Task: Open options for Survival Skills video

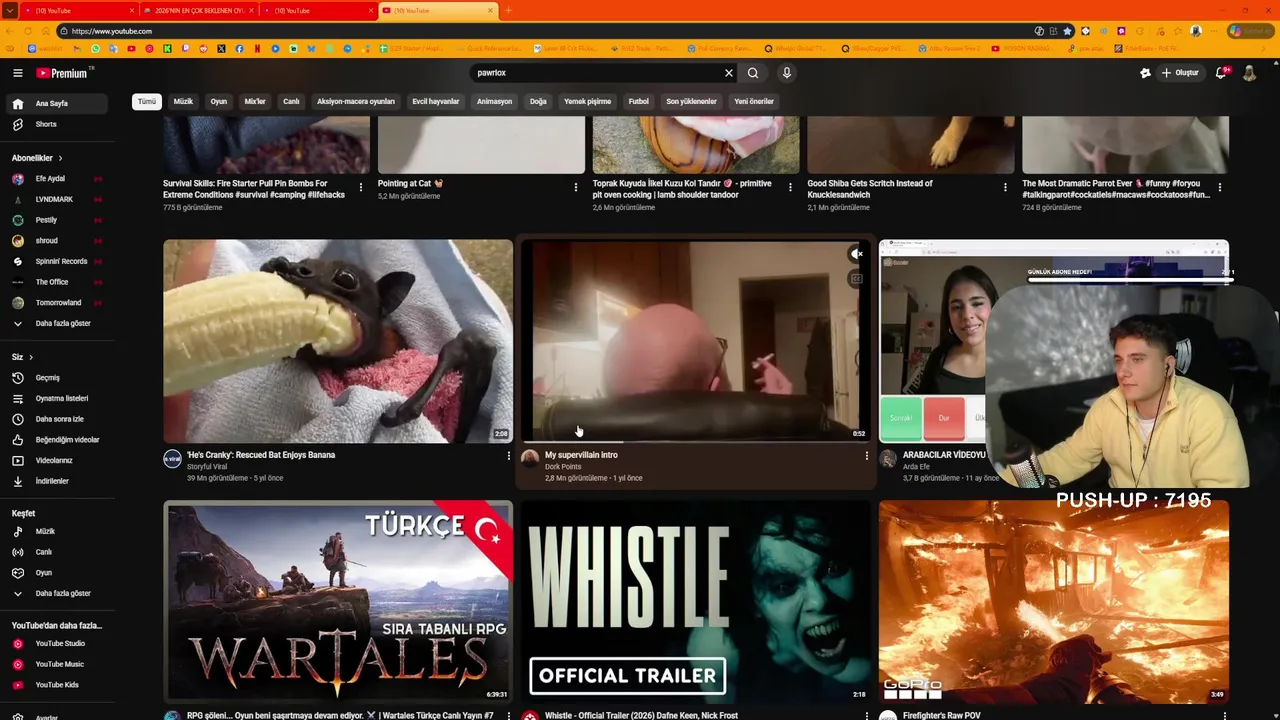Action: [361, 187]
